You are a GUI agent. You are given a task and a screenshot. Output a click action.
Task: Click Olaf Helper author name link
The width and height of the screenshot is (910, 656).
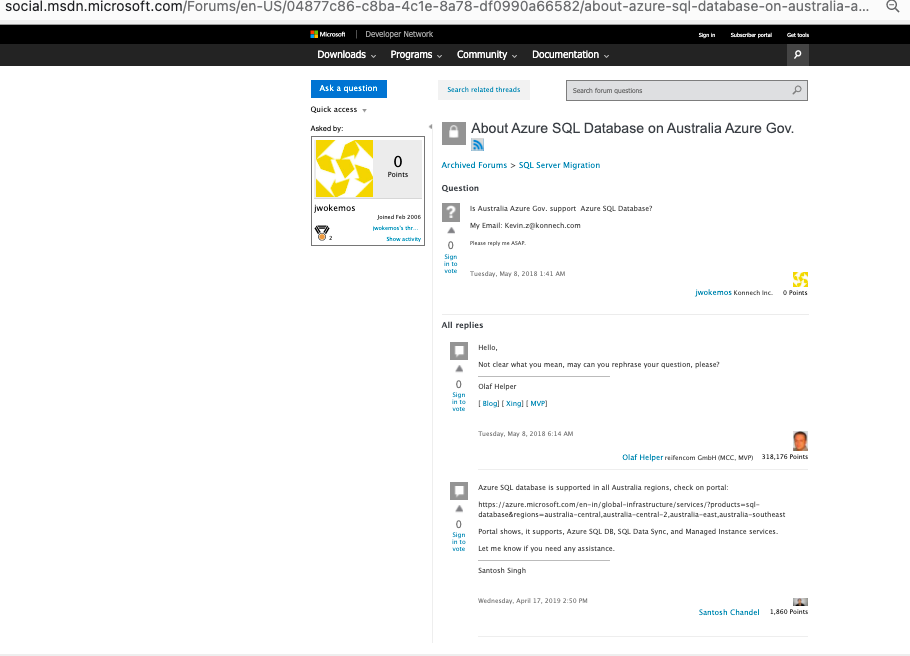click(x=642, y=457)
